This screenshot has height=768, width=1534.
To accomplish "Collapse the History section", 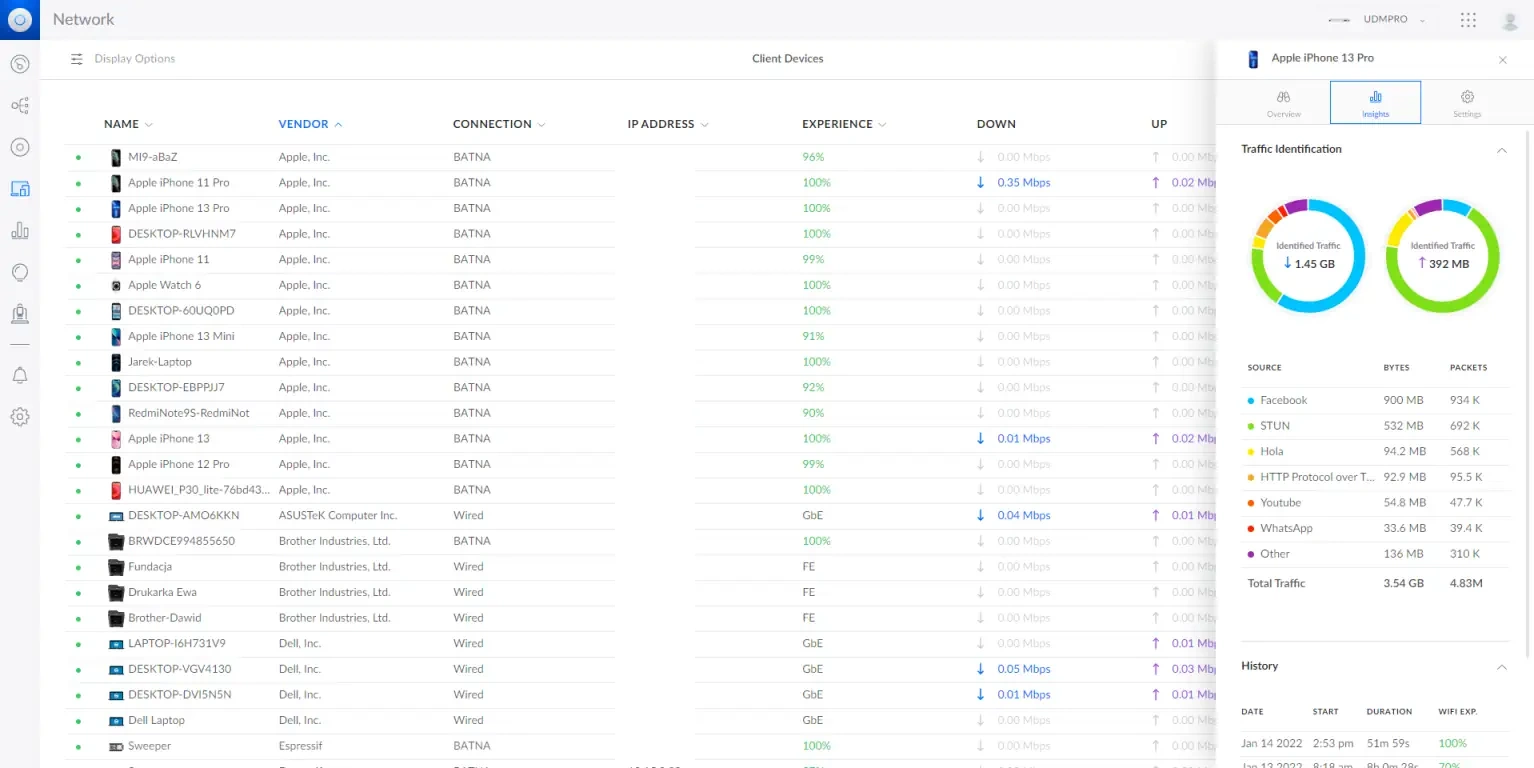I will 1501,667.
